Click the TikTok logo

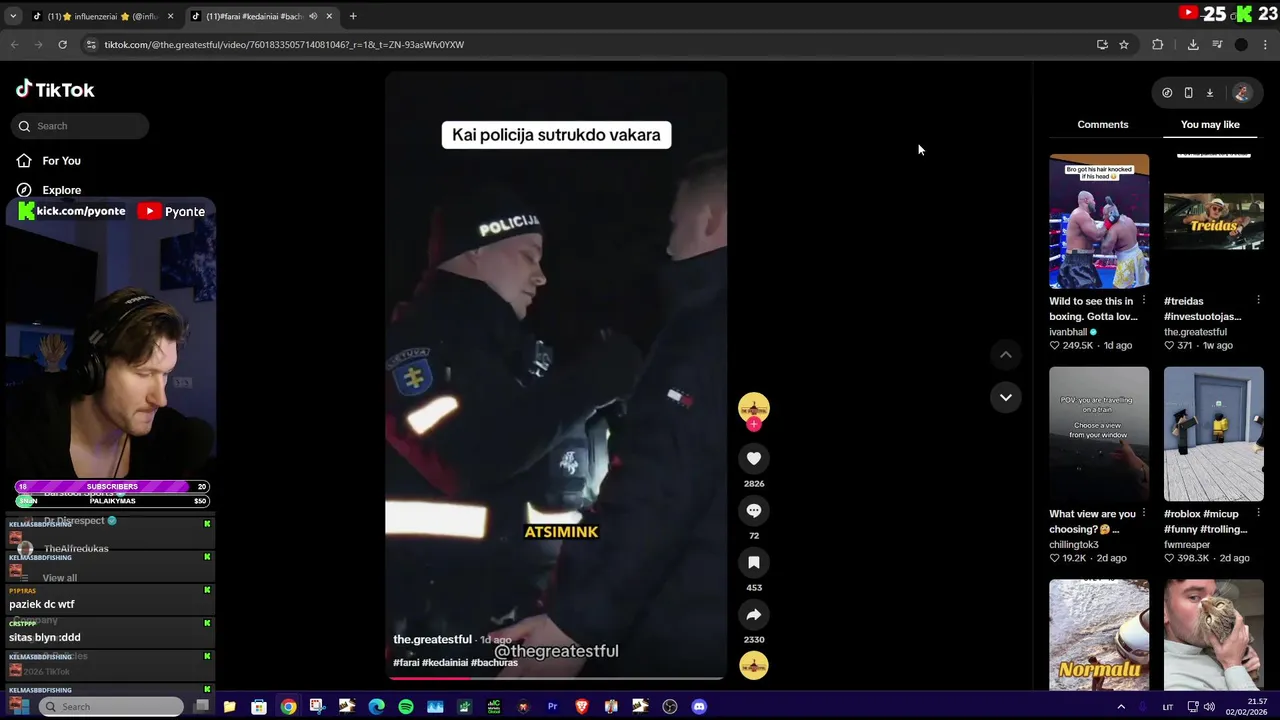pos(55,89)
